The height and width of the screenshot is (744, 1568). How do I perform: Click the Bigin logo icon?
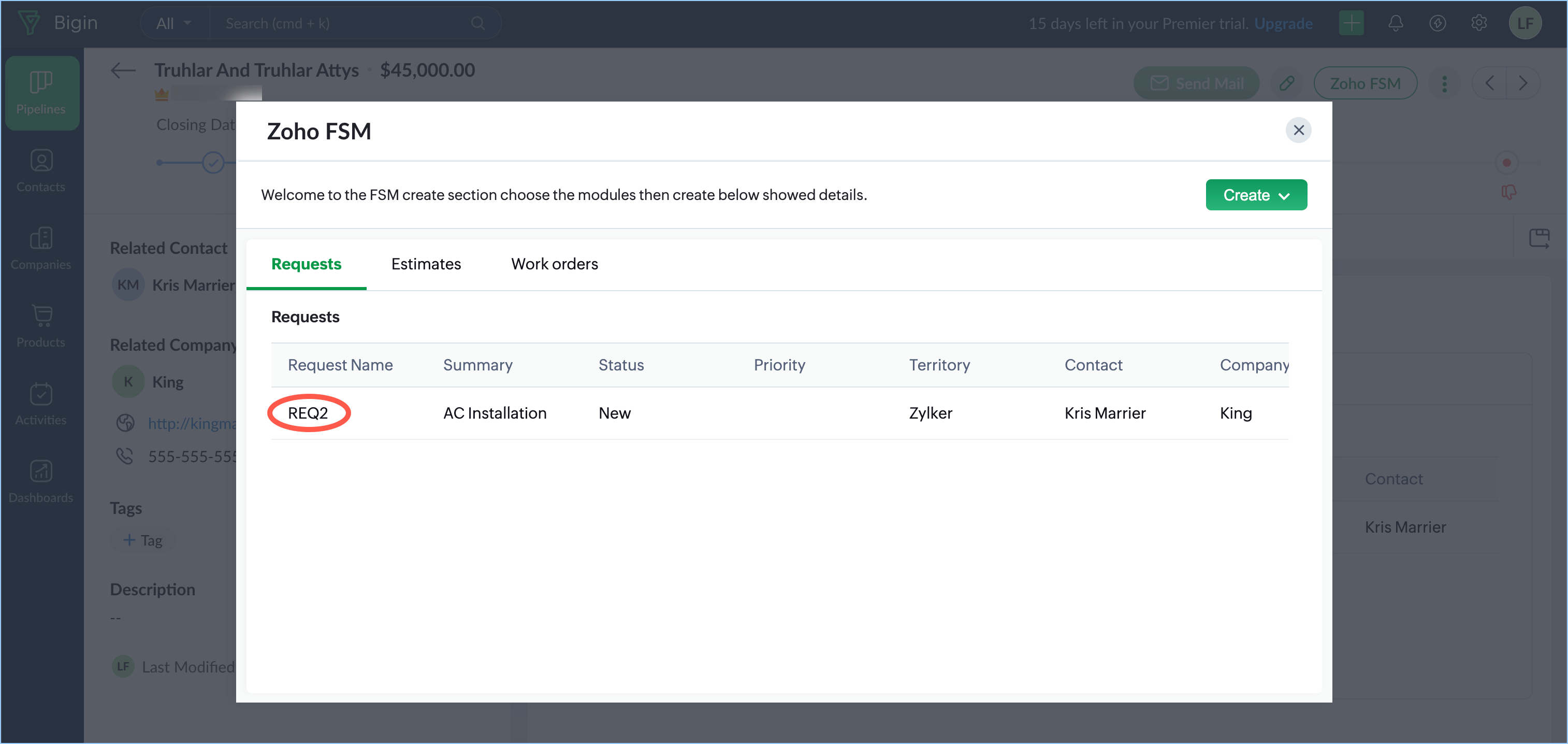(x=28, y=22)
